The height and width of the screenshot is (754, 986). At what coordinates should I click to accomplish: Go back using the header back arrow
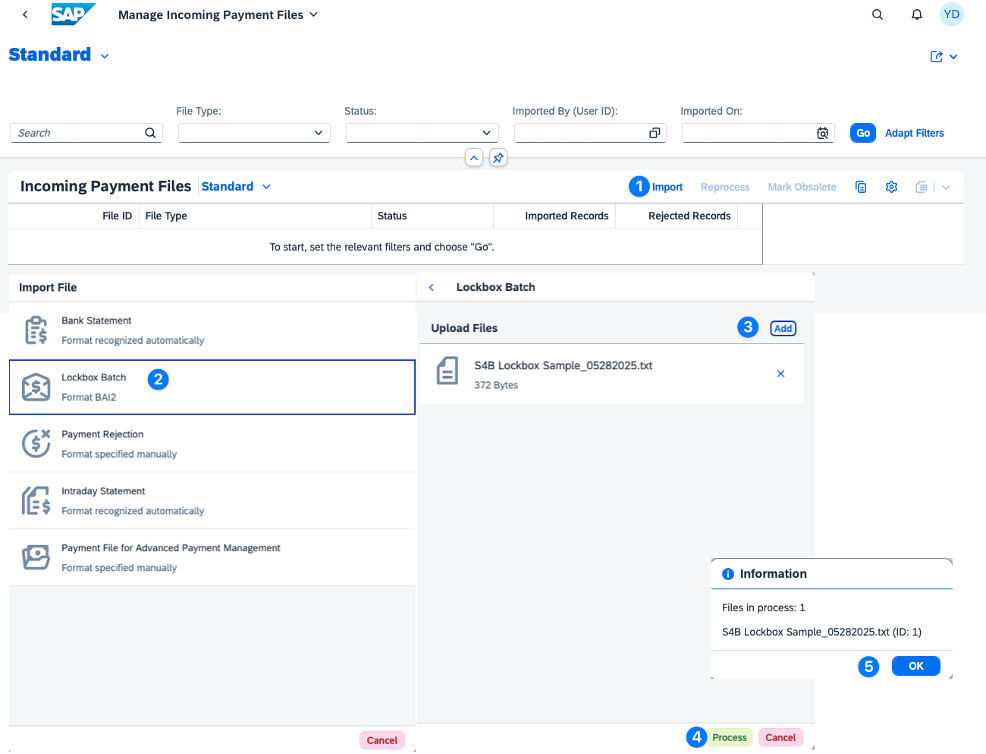click(x=25, y=14)
